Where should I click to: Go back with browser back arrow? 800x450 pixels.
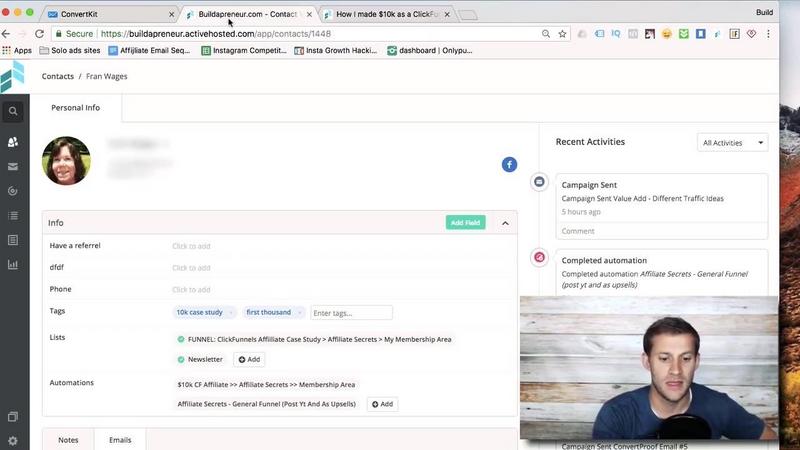click(x=6, y=34)
